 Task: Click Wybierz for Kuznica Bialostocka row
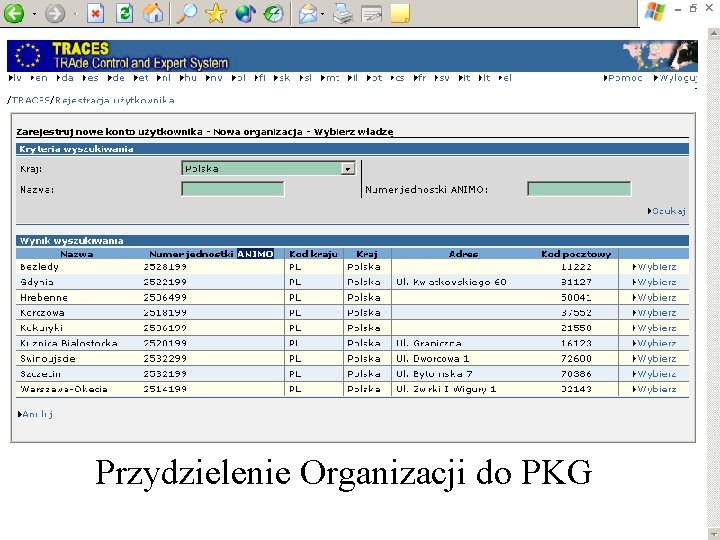click(x=655, y=343)
